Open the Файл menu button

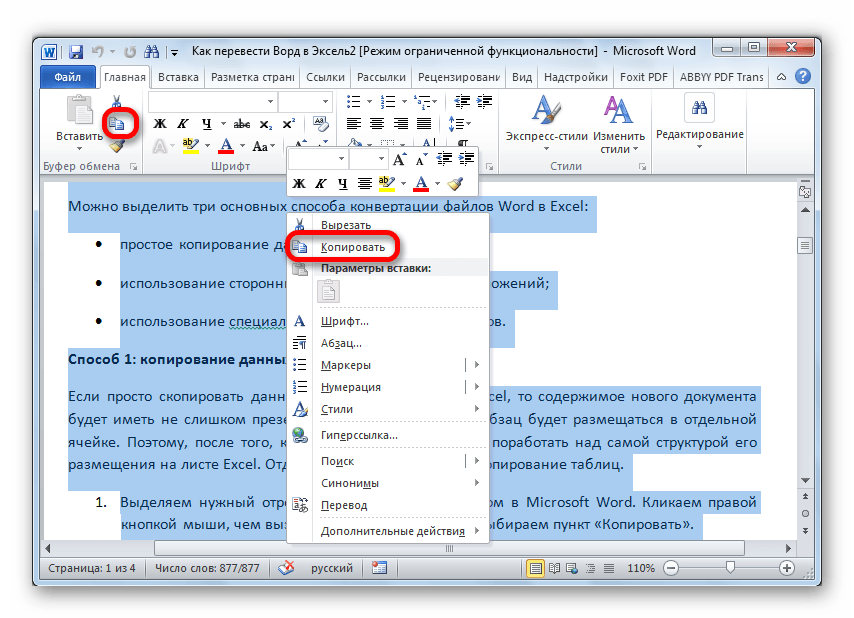68,77
